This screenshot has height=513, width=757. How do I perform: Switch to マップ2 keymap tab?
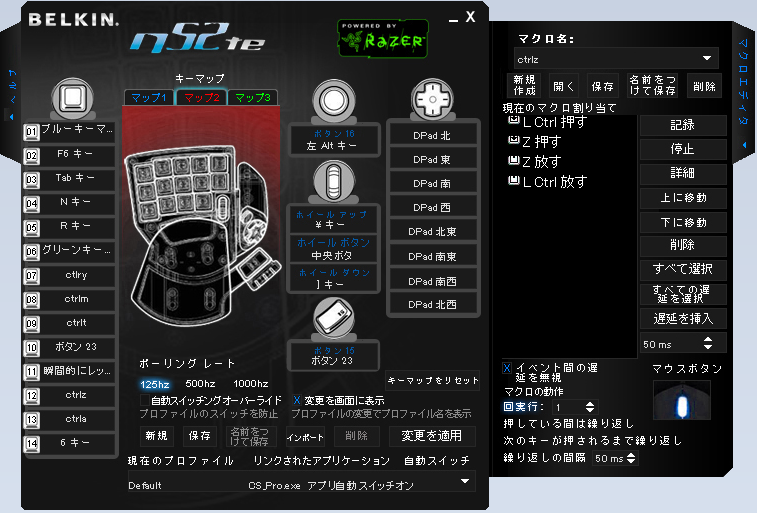202,97
